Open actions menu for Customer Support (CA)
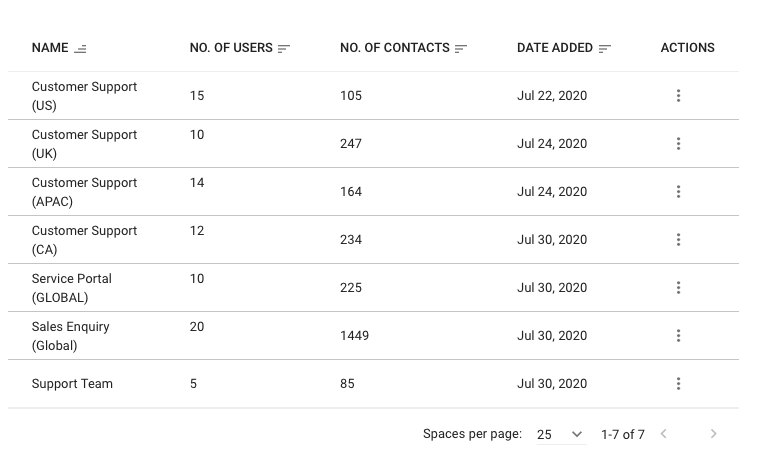 click(x=678, y=240)
